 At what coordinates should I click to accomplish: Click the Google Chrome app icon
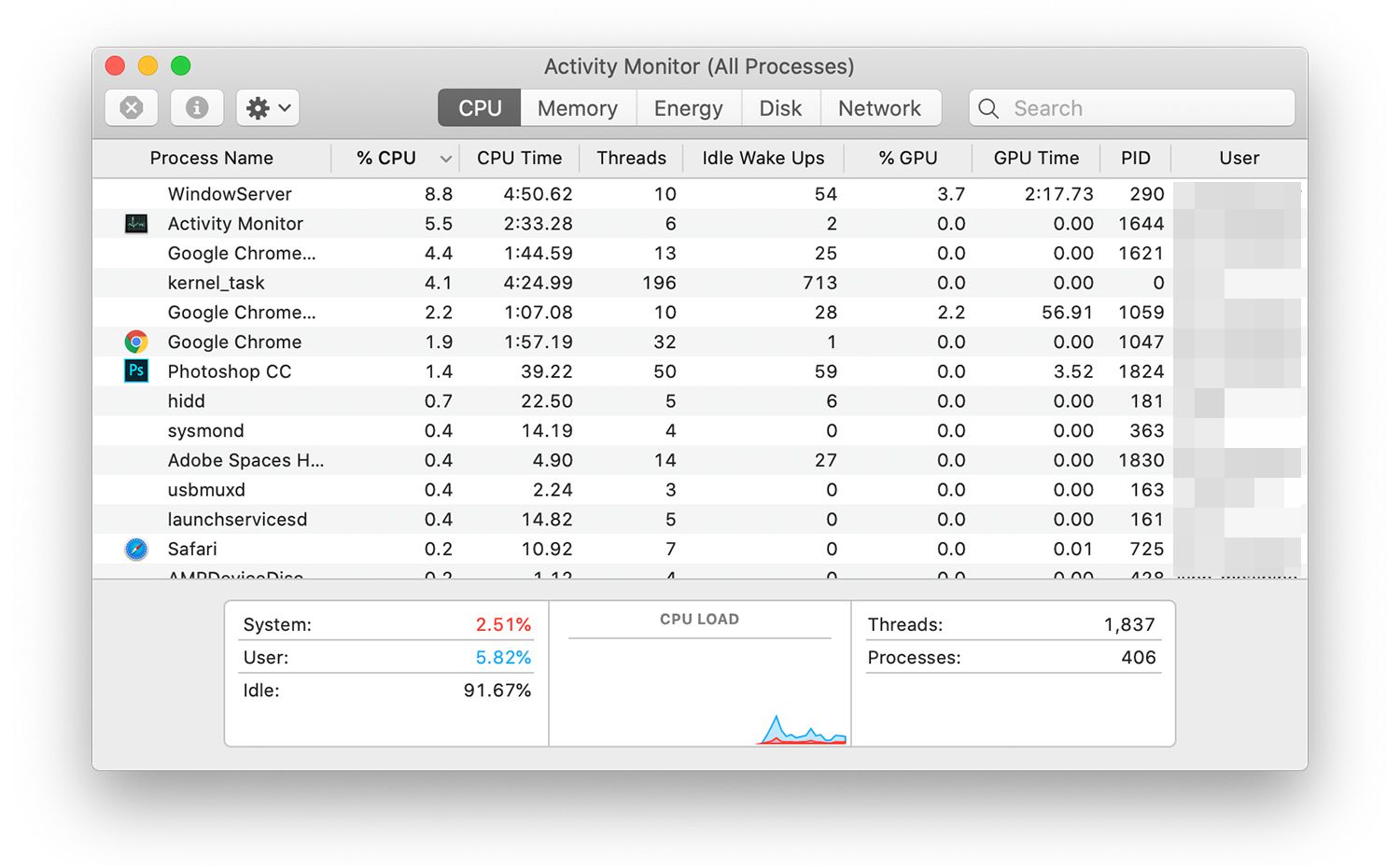pyautogui.click(x=136, y=342)
